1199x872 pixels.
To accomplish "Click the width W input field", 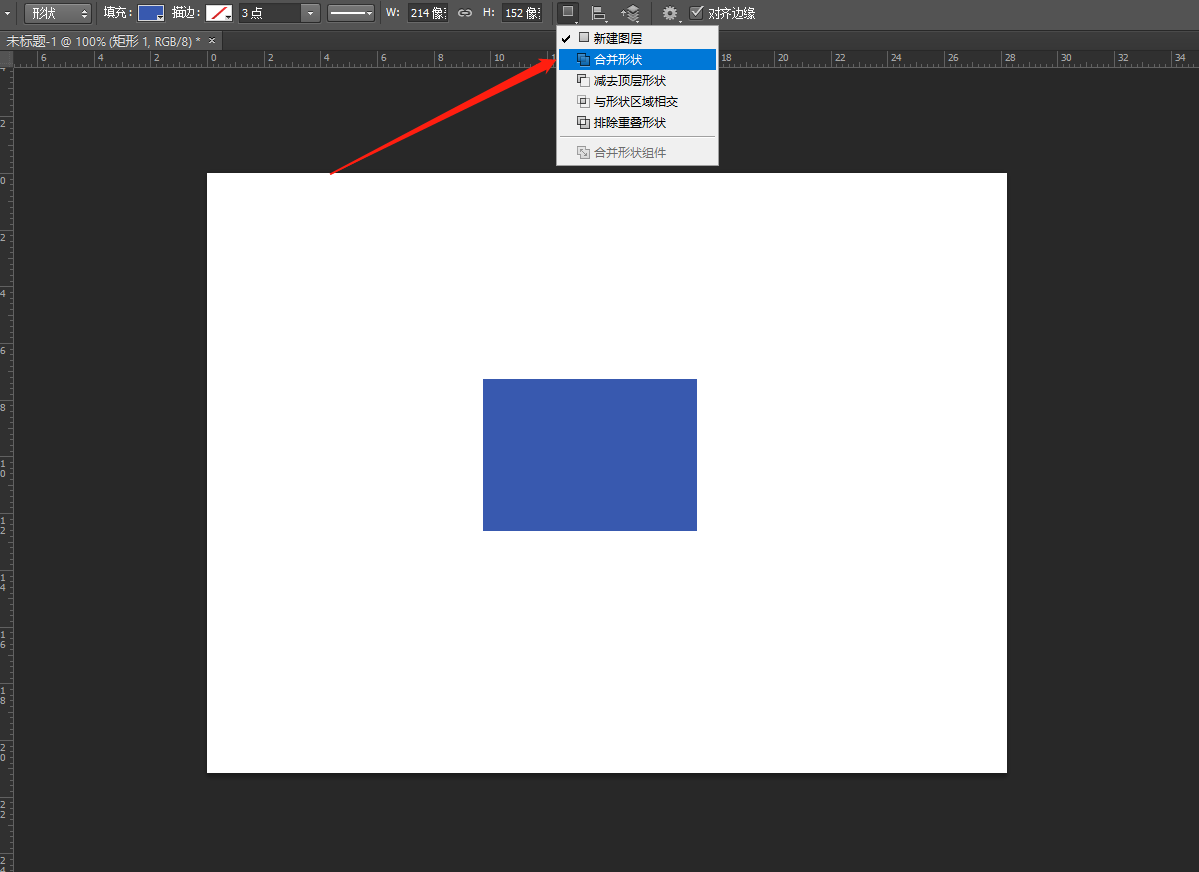I will pyautogui.click(x=427, y=13).
